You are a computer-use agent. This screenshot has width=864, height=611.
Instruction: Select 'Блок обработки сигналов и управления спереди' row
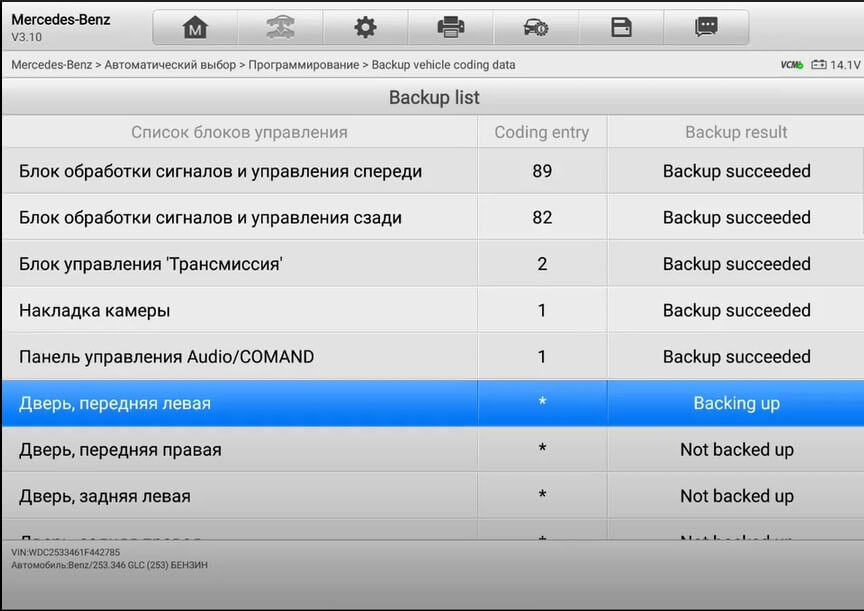pyautogui.click(x=432, y=171)
